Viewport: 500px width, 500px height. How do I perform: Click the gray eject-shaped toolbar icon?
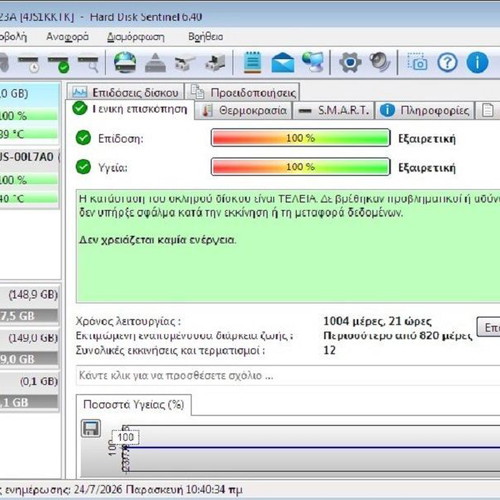click(155, 63)
